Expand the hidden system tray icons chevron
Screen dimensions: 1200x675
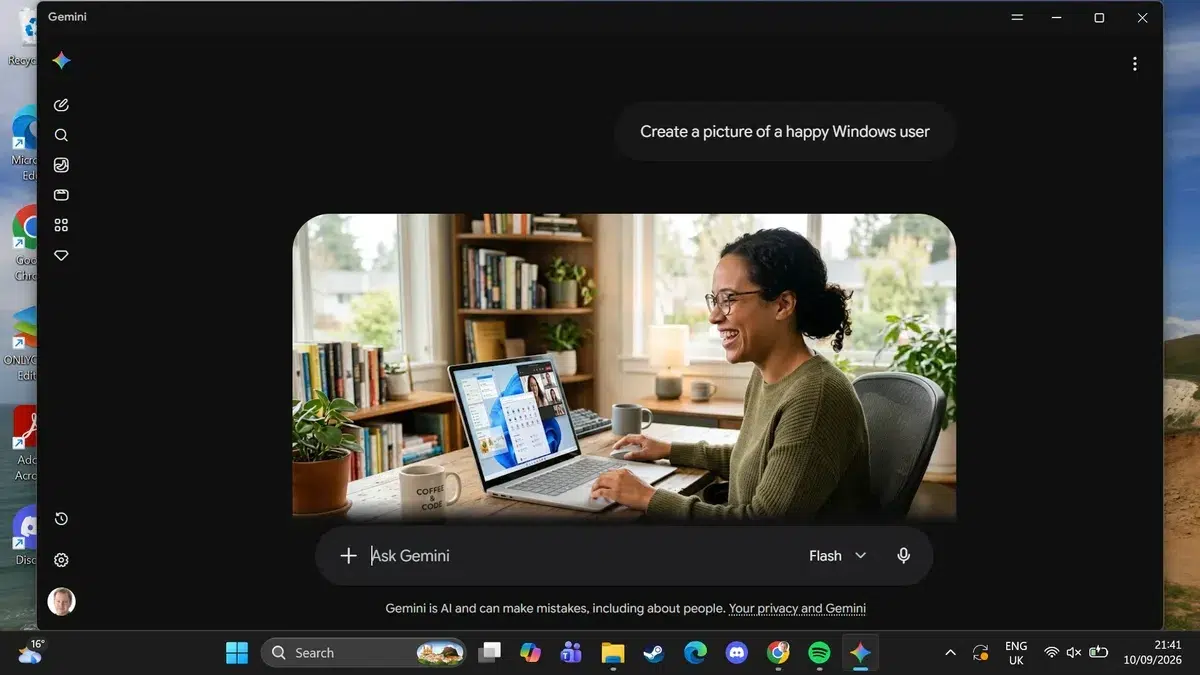pos(950,653)
